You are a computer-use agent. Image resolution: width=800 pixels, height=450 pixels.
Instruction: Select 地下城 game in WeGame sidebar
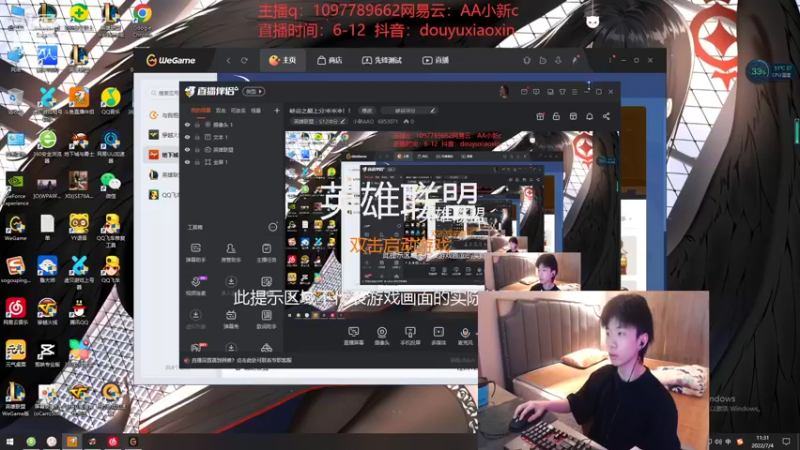(x=162, y=155)
